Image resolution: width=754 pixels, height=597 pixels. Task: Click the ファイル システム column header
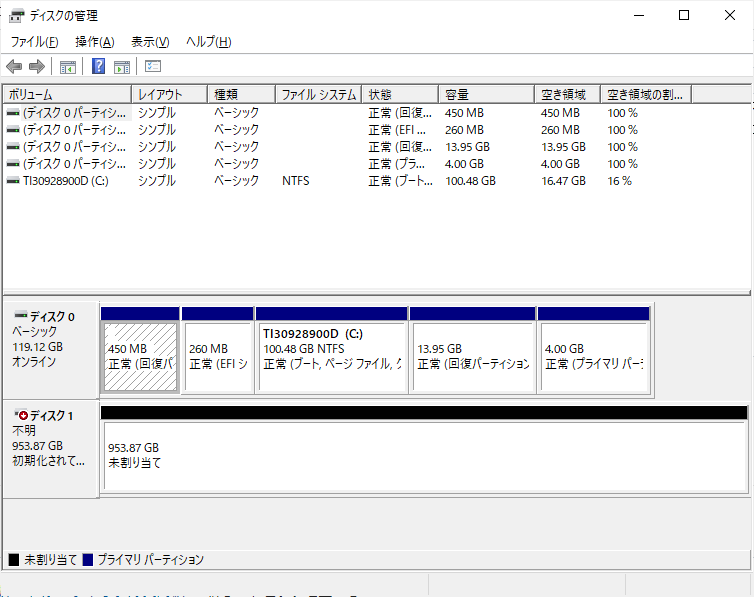coord(318,95)
